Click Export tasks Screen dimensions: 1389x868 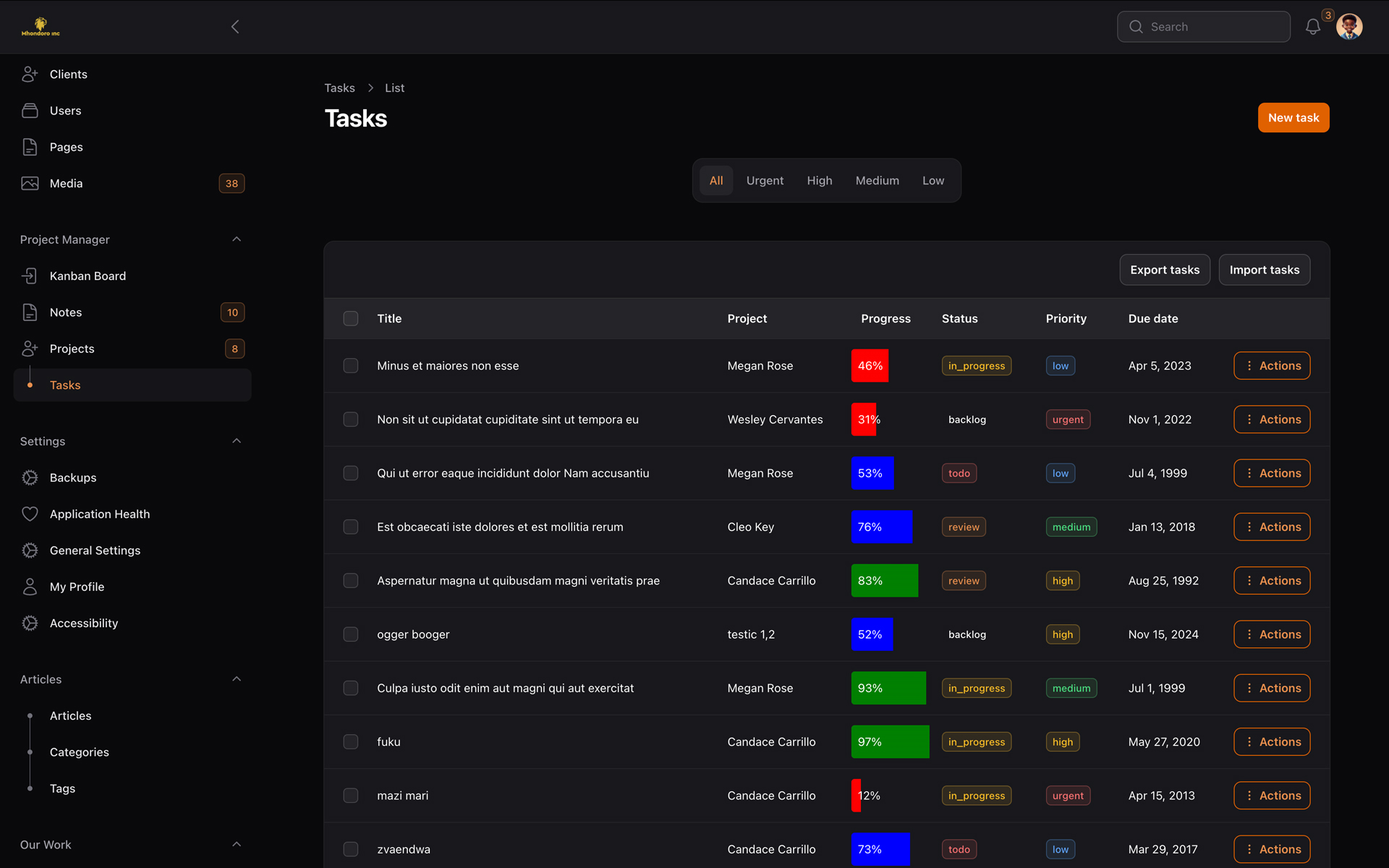[x=1164, y=269]
